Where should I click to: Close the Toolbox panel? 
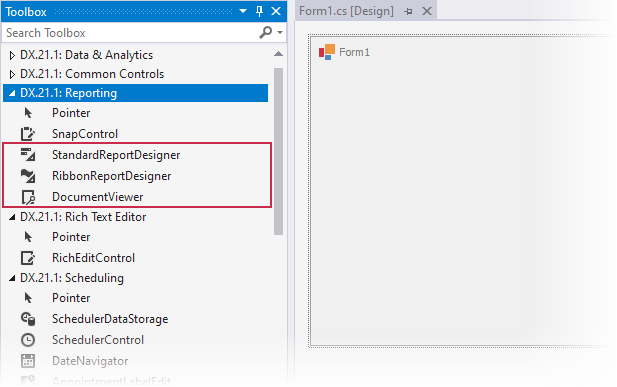point(276,11)
